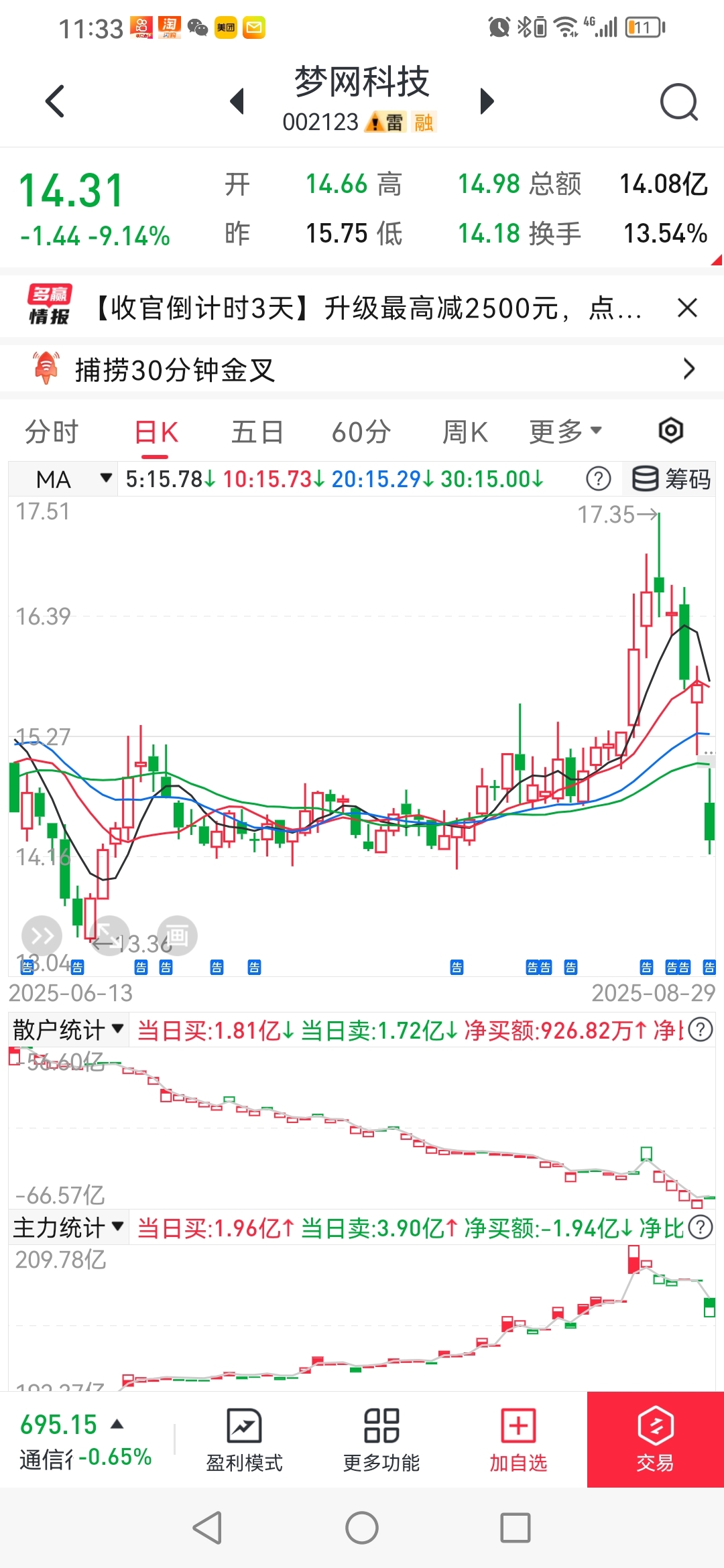724x1568 pixels.
Task: Tap the WeChat notification icon in status bar
Action: click(198, 27)
